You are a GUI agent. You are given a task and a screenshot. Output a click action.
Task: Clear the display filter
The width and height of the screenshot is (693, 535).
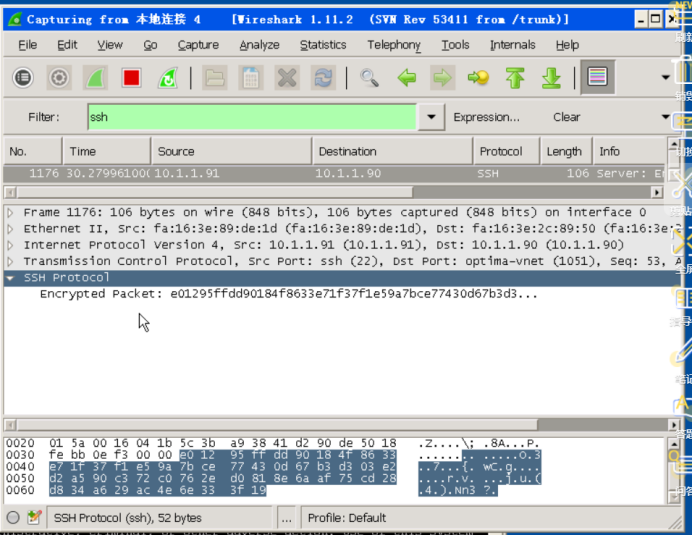[x=567, y=117]
